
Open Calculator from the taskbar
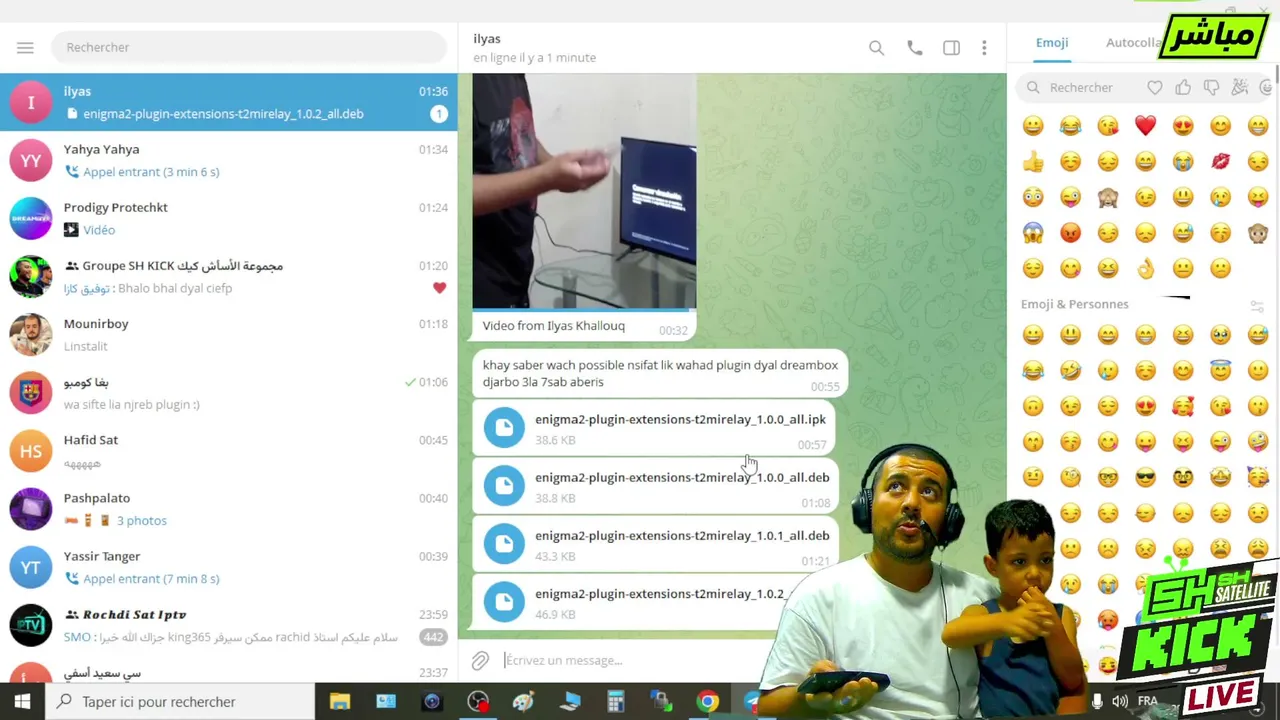tap(616, 702)
